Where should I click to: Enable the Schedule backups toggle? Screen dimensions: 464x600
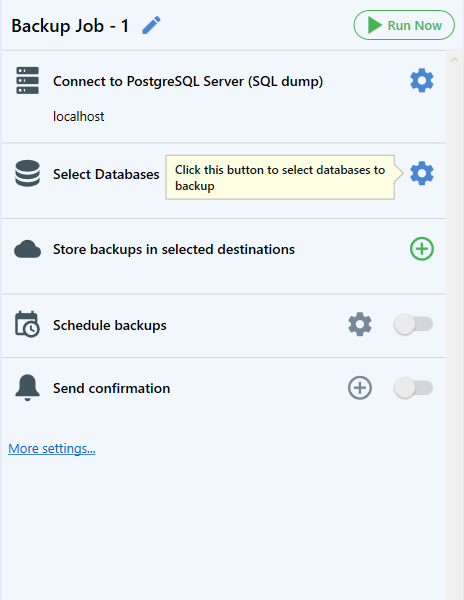414,324
